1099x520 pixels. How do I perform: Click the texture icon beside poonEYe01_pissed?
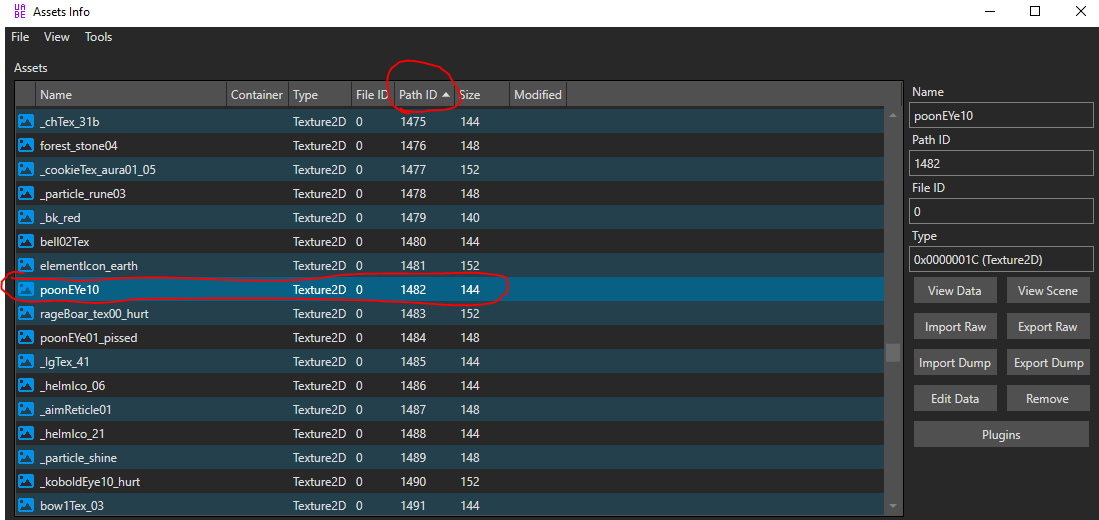click(x=26, y=338)
